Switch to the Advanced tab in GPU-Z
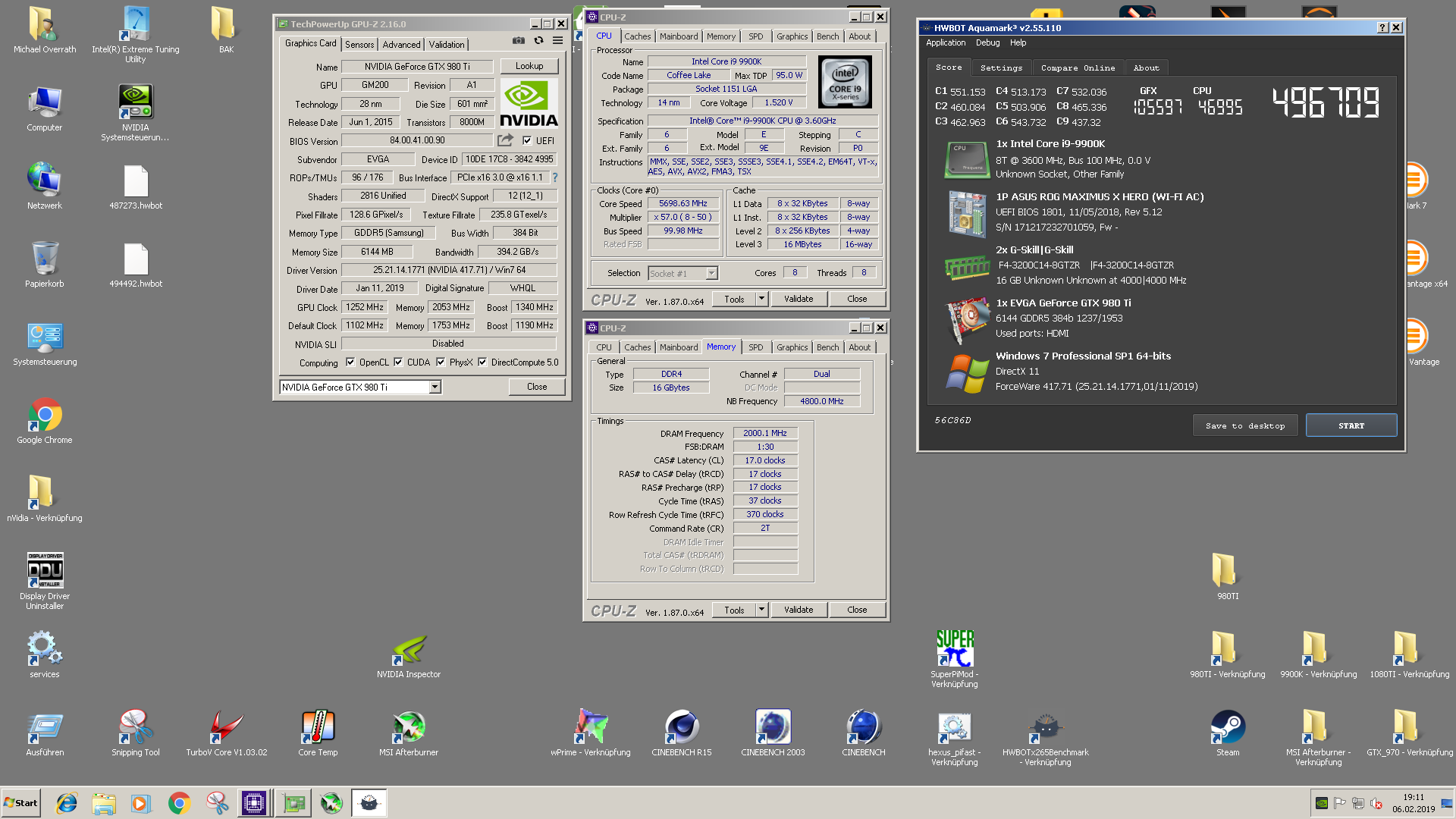Viewport: 1456px width, 819px height. click(401, 45)
